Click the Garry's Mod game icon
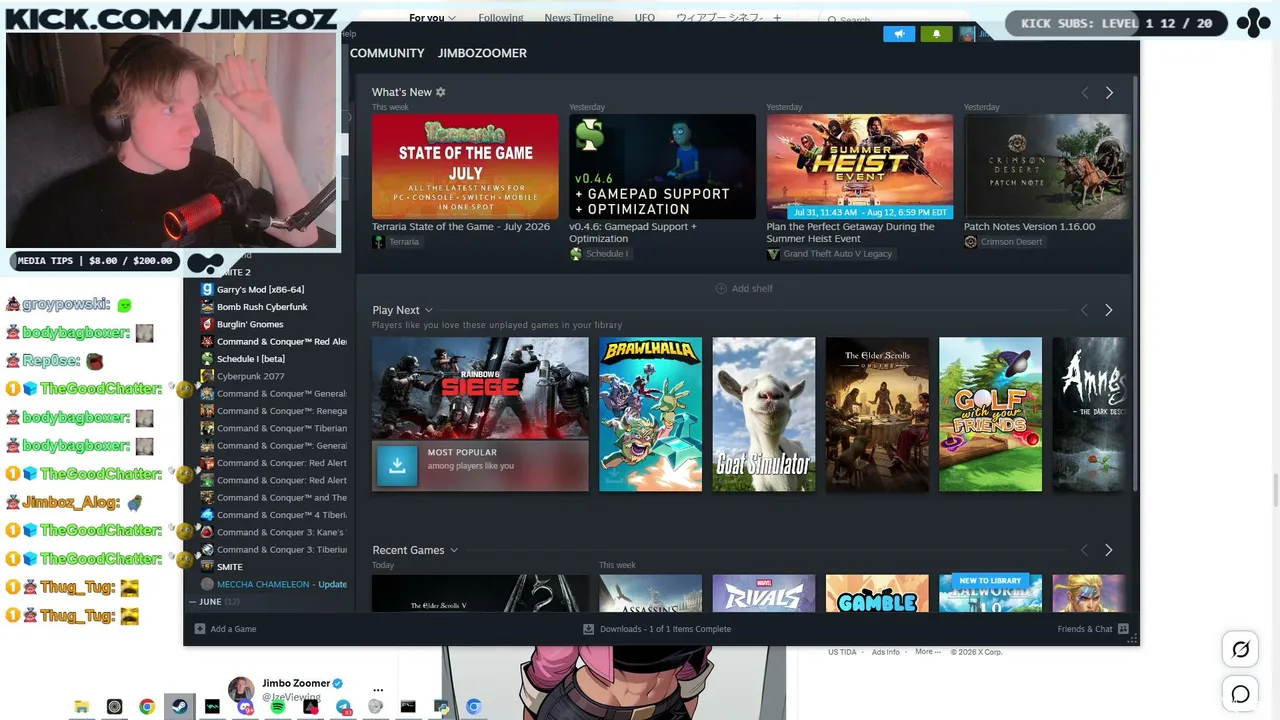The height and width of the screenshot is (720, 1280). pyautogui.click(x=207, y=289)
